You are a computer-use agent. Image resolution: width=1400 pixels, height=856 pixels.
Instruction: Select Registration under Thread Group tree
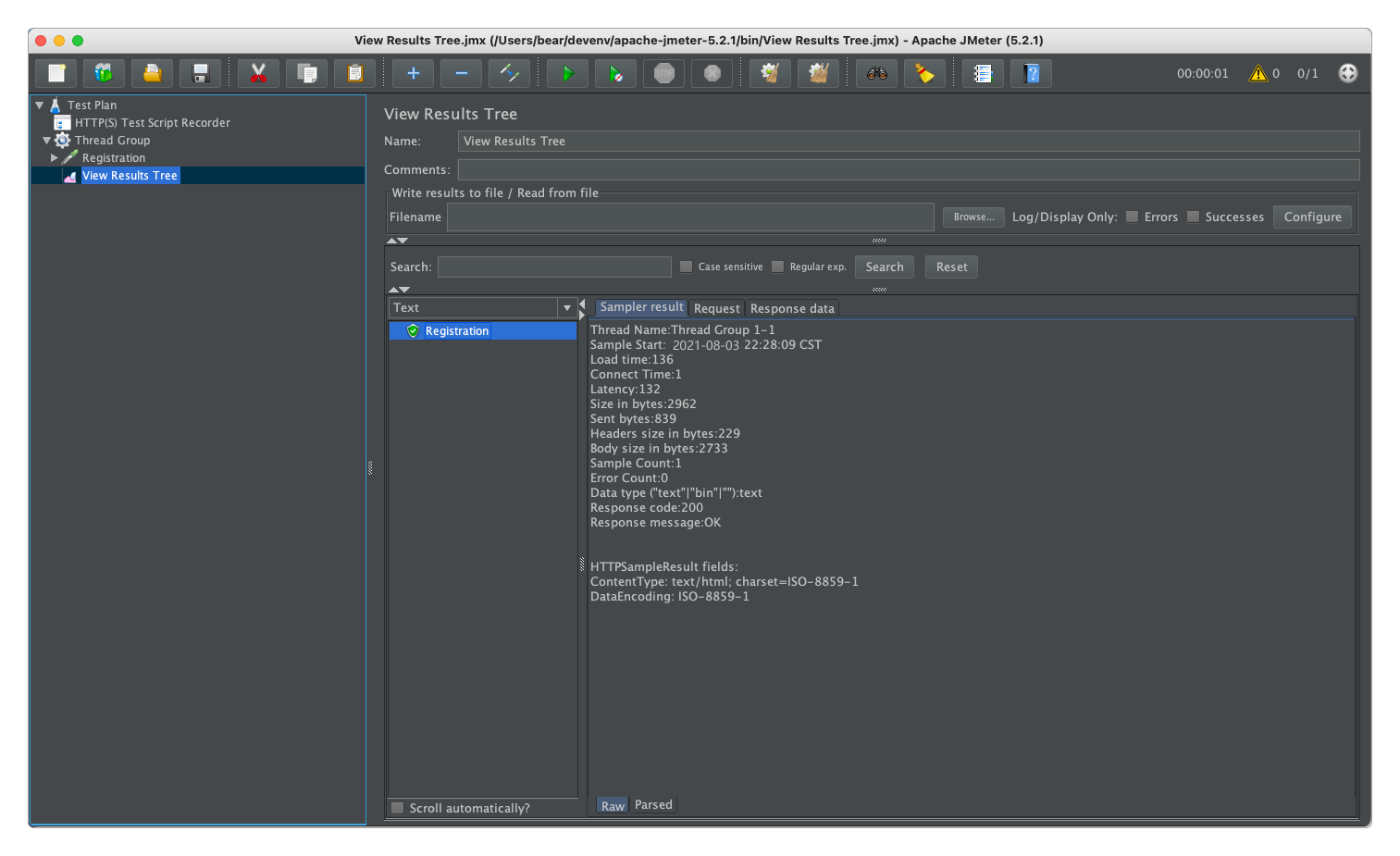[x=113, y=157]
